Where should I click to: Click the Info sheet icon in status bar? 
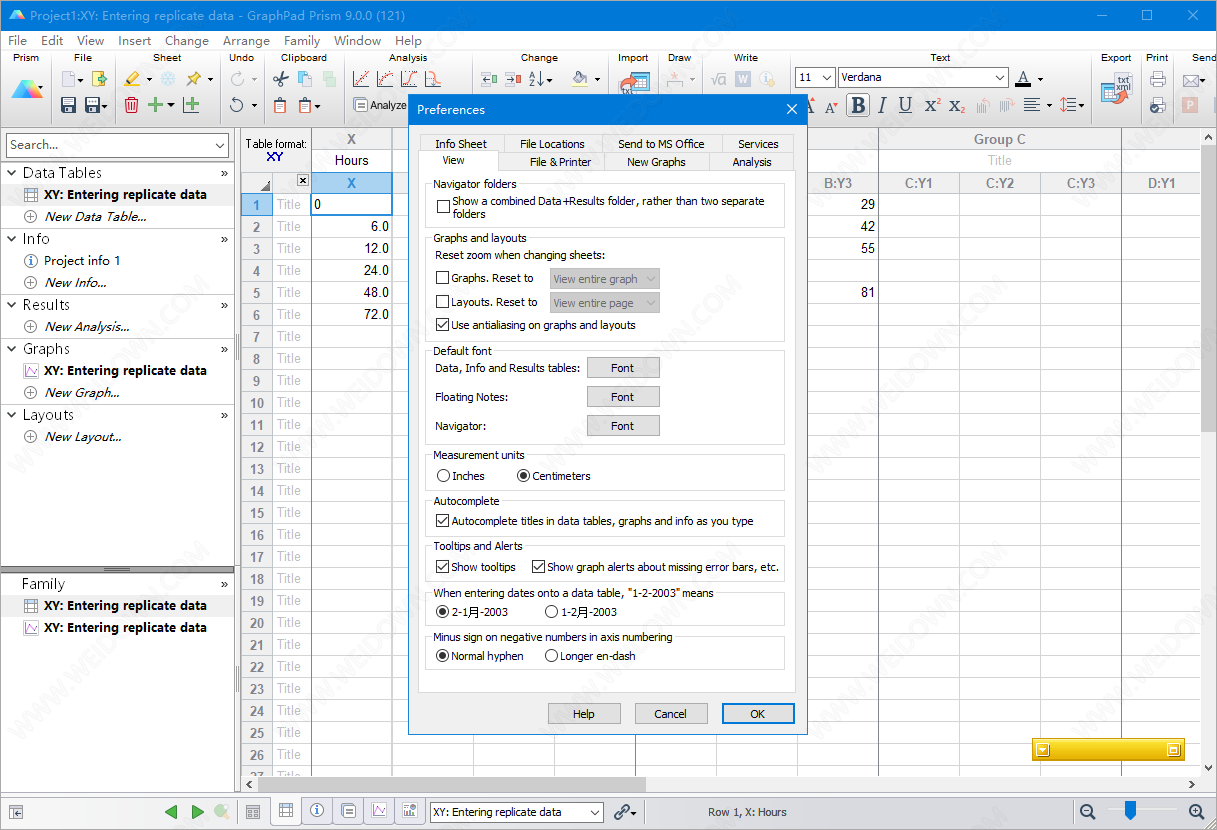click(x=317, y=811)
